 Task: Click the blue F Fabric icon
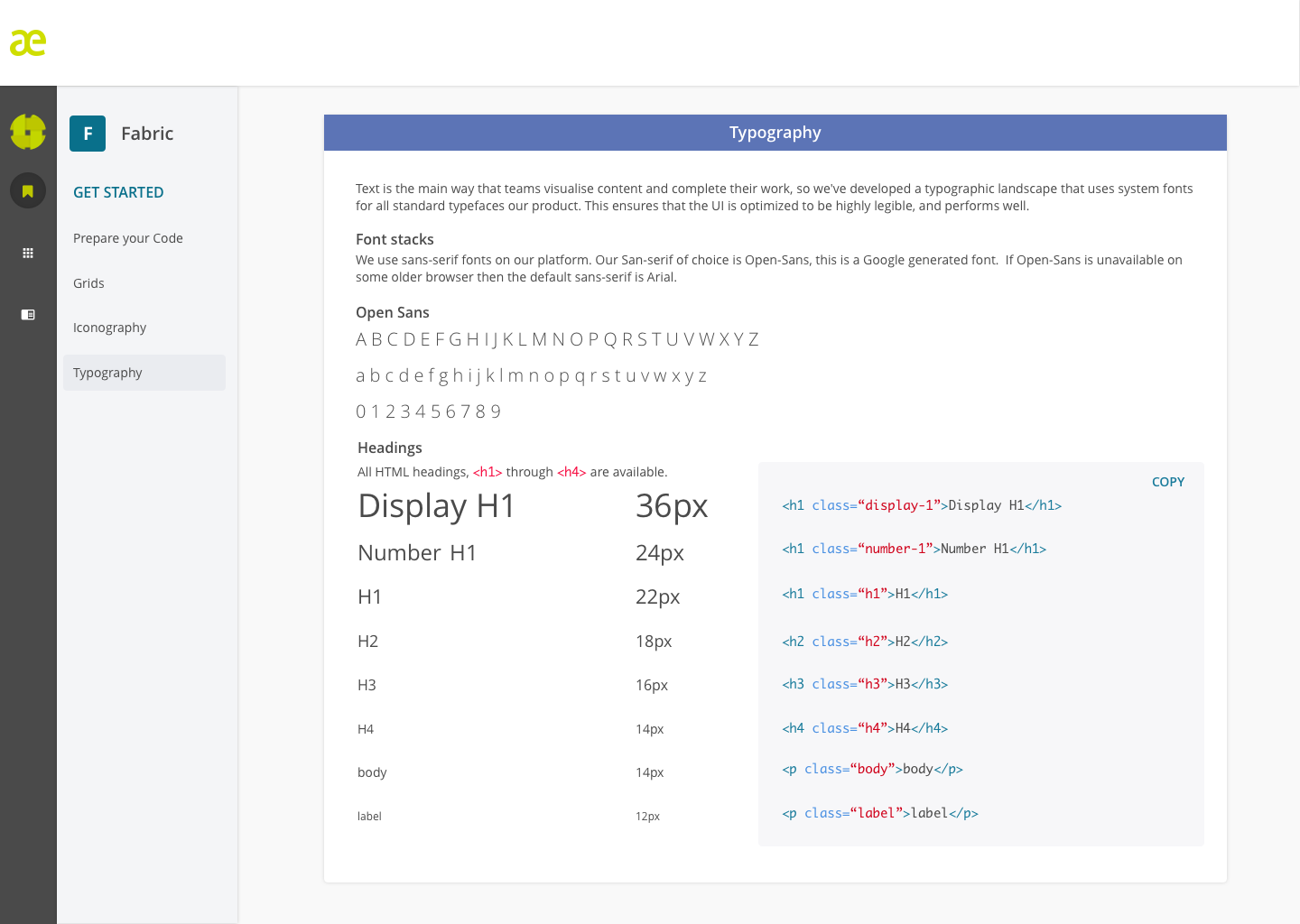click(88, 134)
